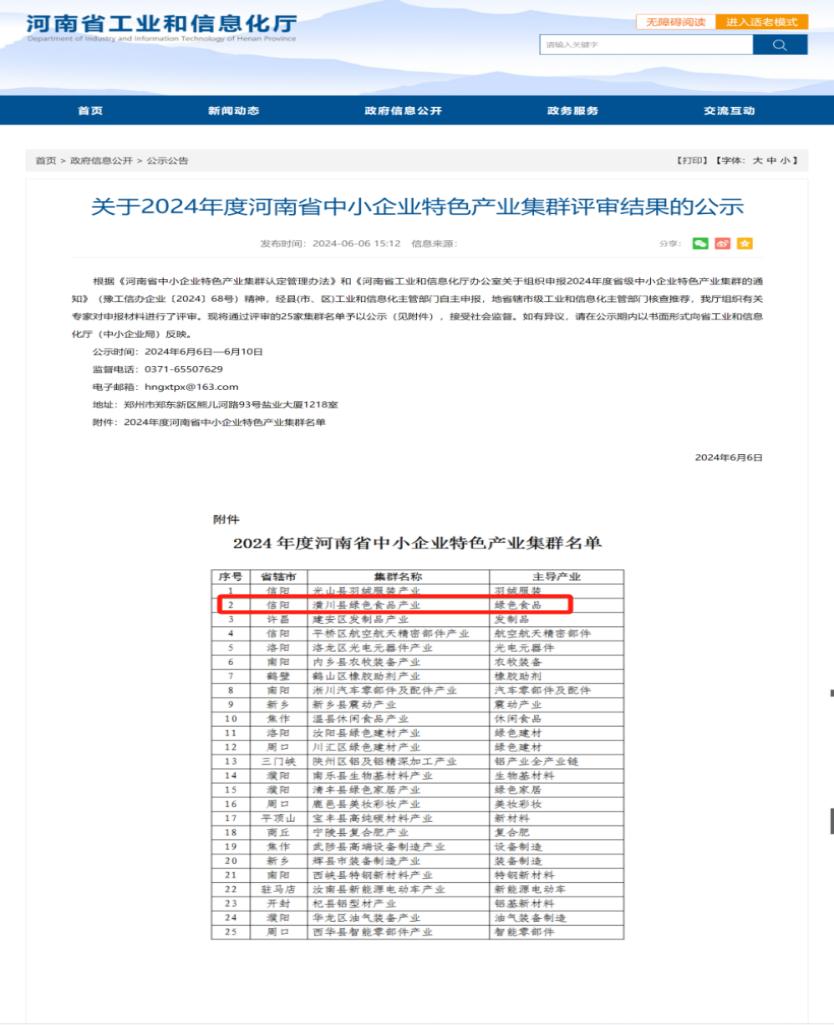Screen dimensions: 834x1025
Task: Click the attachment table heading 2024年度河南省中小企业特色产业集群名单
Action: coord(417,543)
